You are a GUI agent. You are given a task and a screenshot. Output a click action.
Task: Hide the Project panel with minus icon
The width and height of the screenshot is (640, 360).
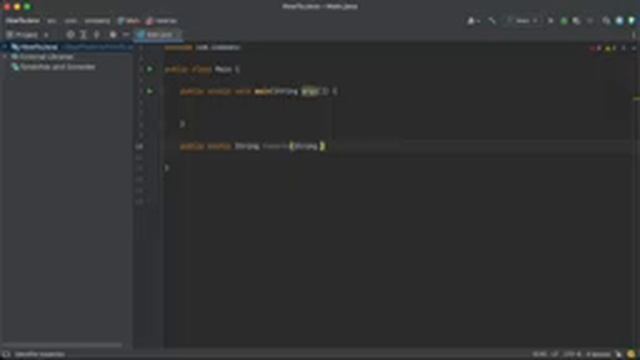[x=126, y=35]
